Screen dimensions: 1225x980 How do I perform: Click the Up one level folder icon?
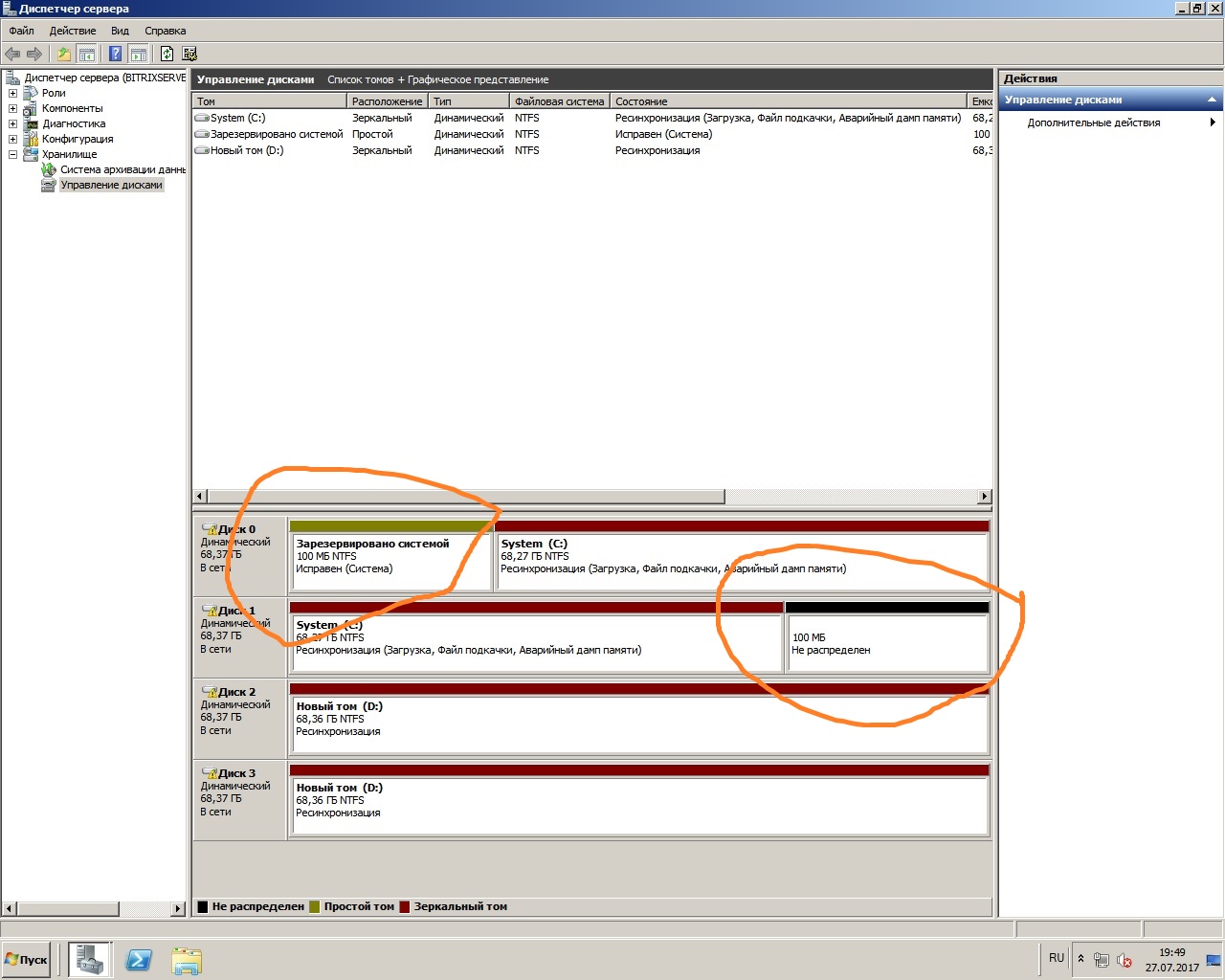tap(63, 54)
